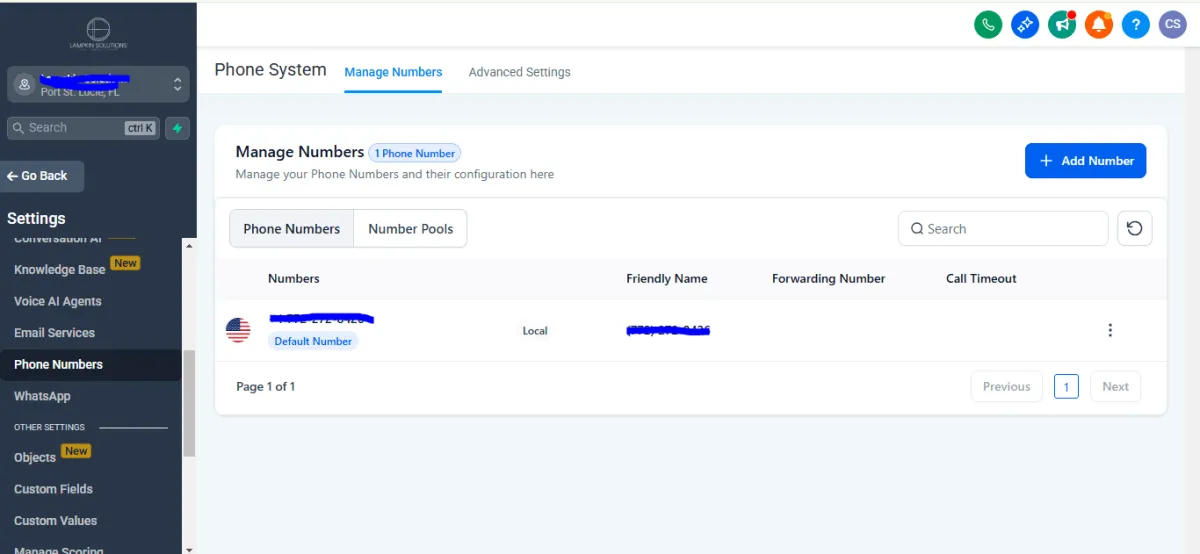Image resolution: width=1200 pixels, height=554 pixels.
Task: Click the Page 1 of 1 text
Action: [266, 387]
